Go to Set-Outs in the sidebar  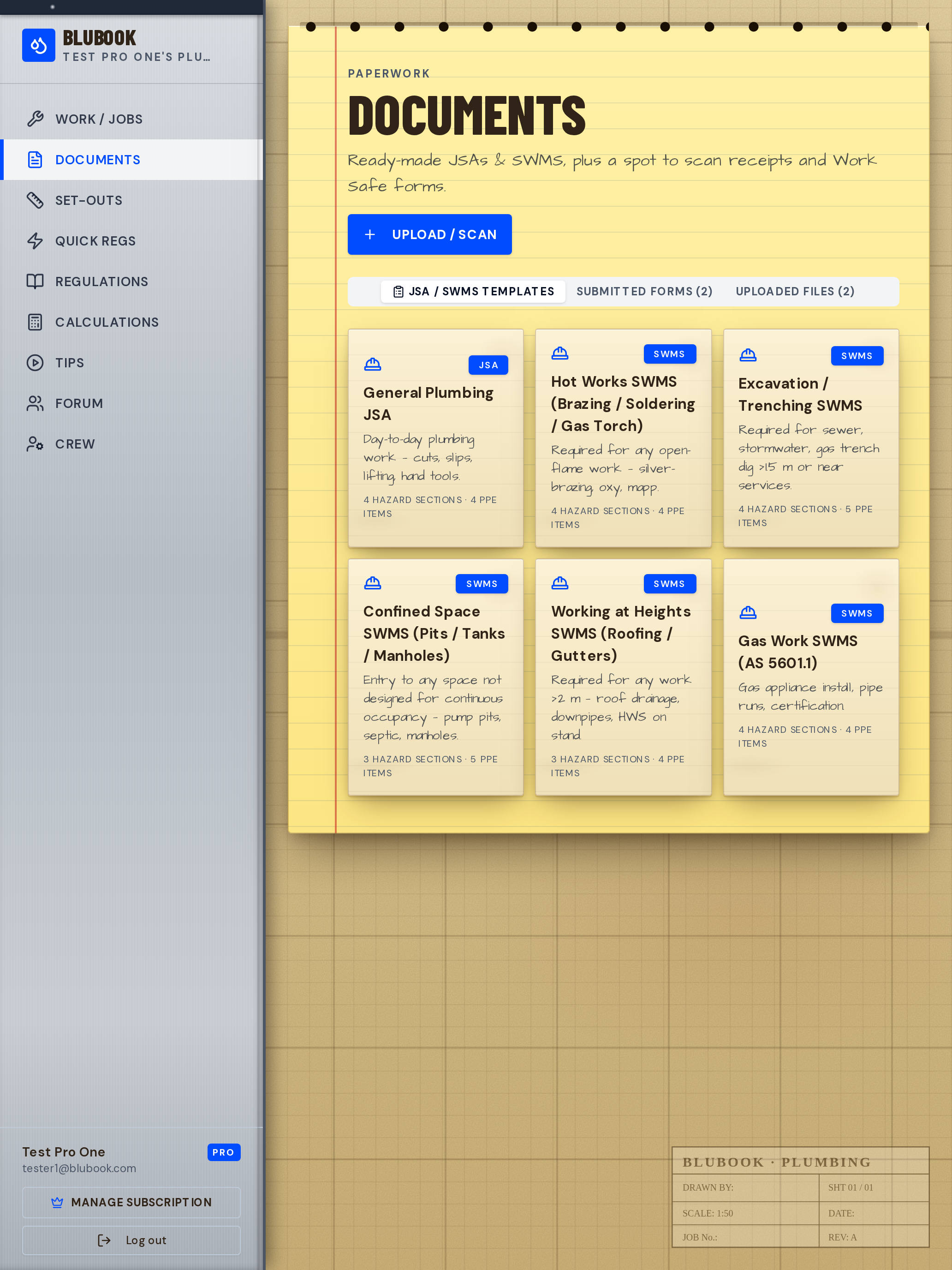tap(131, 200)
